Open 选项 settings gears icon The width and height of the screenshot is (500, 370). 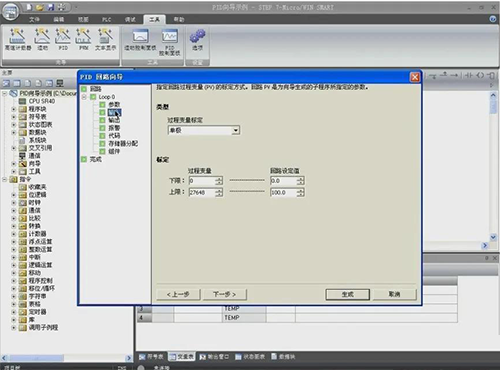click(197, 39)
